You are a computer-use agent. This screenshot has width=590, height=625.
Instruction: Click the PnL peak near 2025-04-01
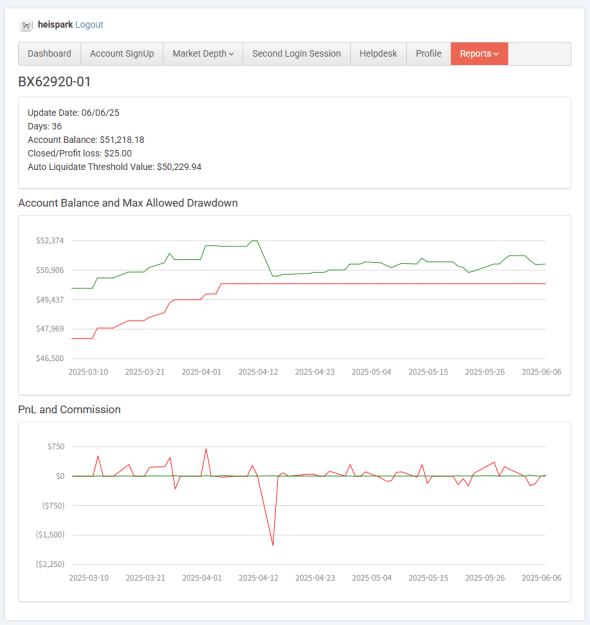206,450
